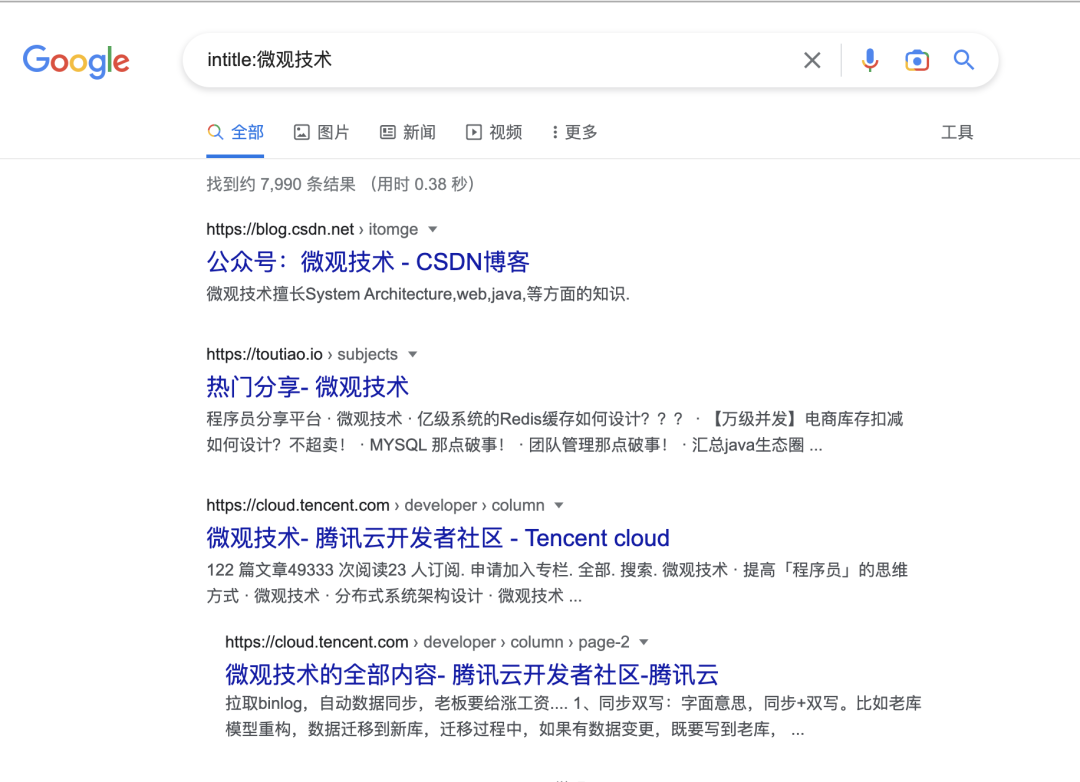Open result 公众号：微观技术 - CSDN博客
The height and width of the screenshot is (782, 1080).
click(x=368, y=262)
